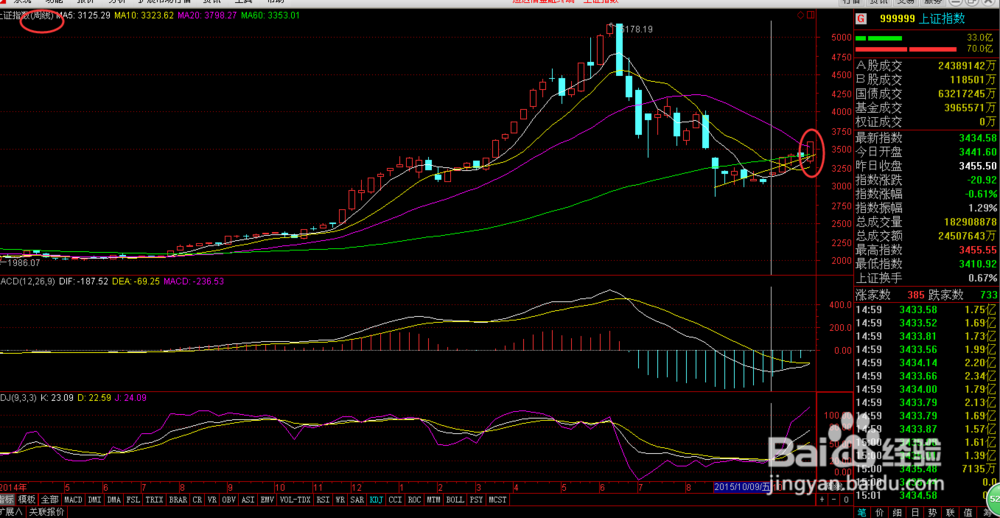Click the A股成交 24389142万 value
This screenshot has width=1000, height=518.
pyautogui.click(x=967, y=65)
